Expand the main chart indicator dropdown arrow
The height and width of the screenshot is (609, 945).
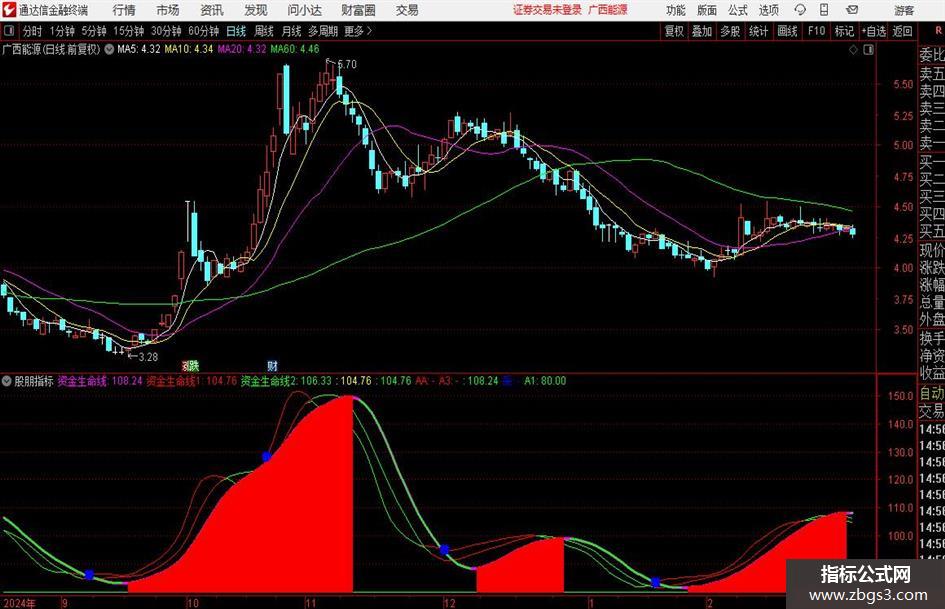coord(109,49)
